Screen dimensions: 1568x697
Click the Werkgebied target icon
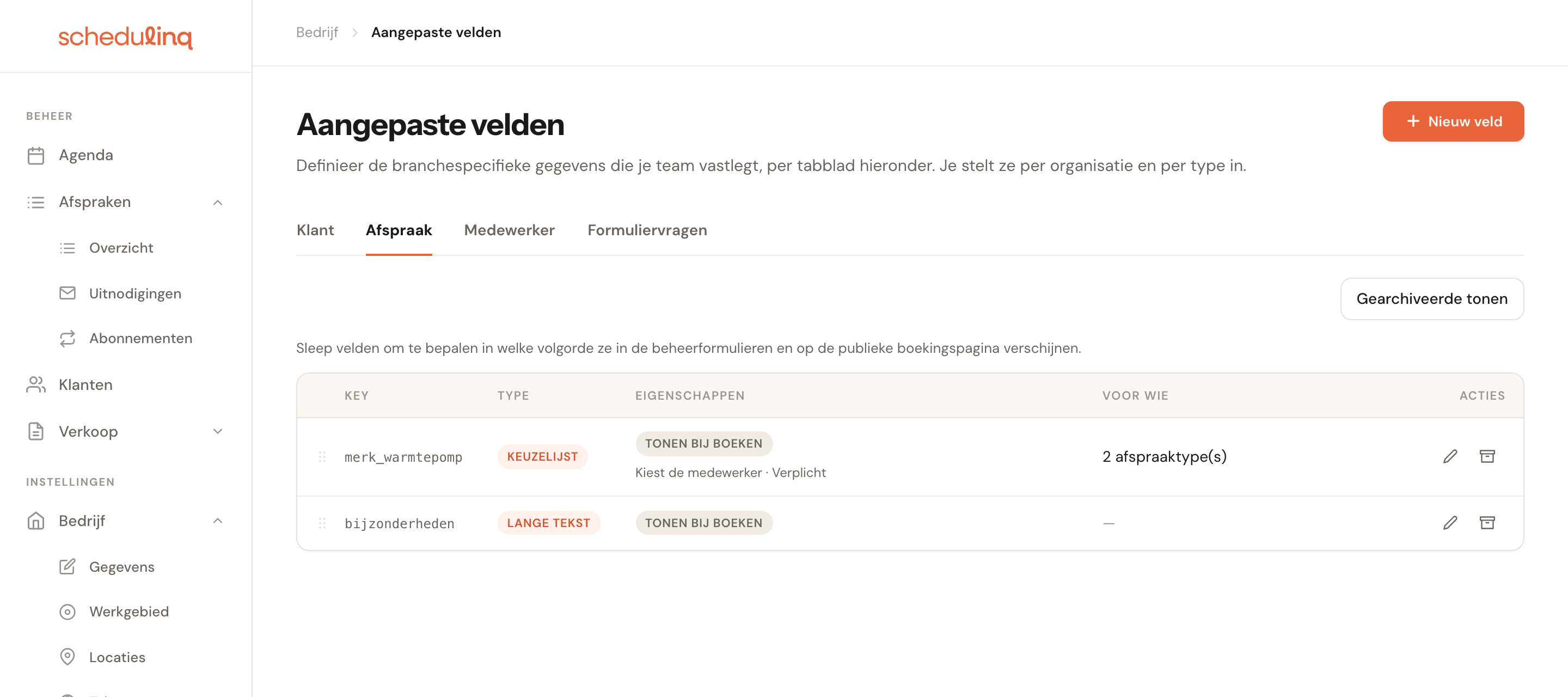[x=68, y=611]
